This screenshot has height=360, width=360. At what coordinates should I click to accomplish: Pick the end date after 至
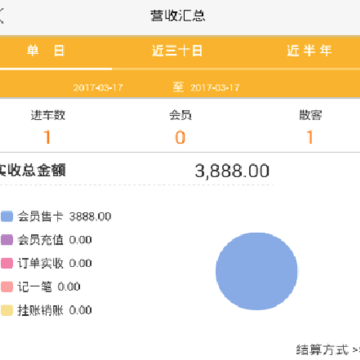(x=215, y=88)
